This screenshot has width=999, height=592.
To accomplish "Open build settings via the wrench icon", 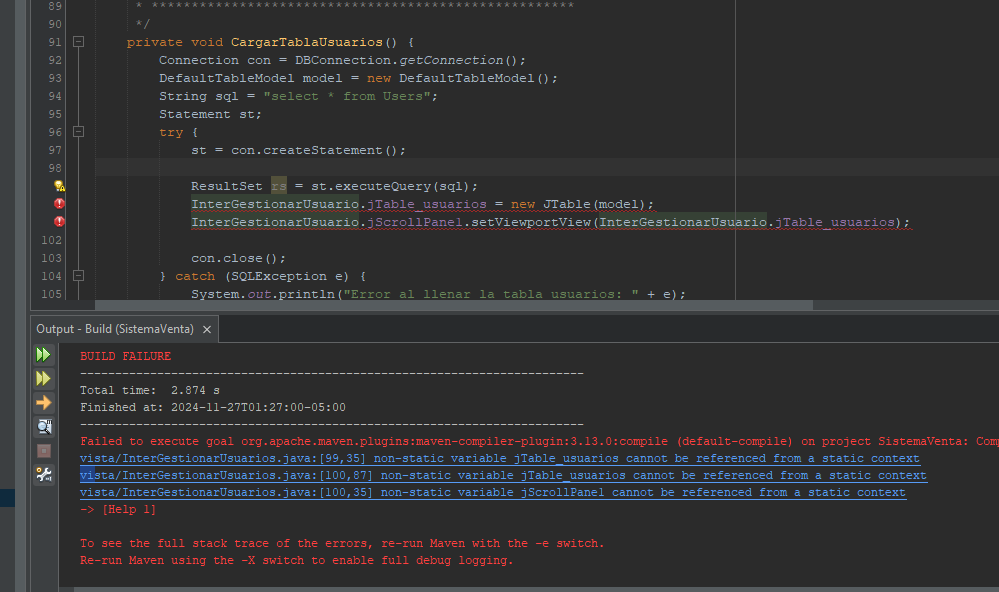I will tap(42, 474).
